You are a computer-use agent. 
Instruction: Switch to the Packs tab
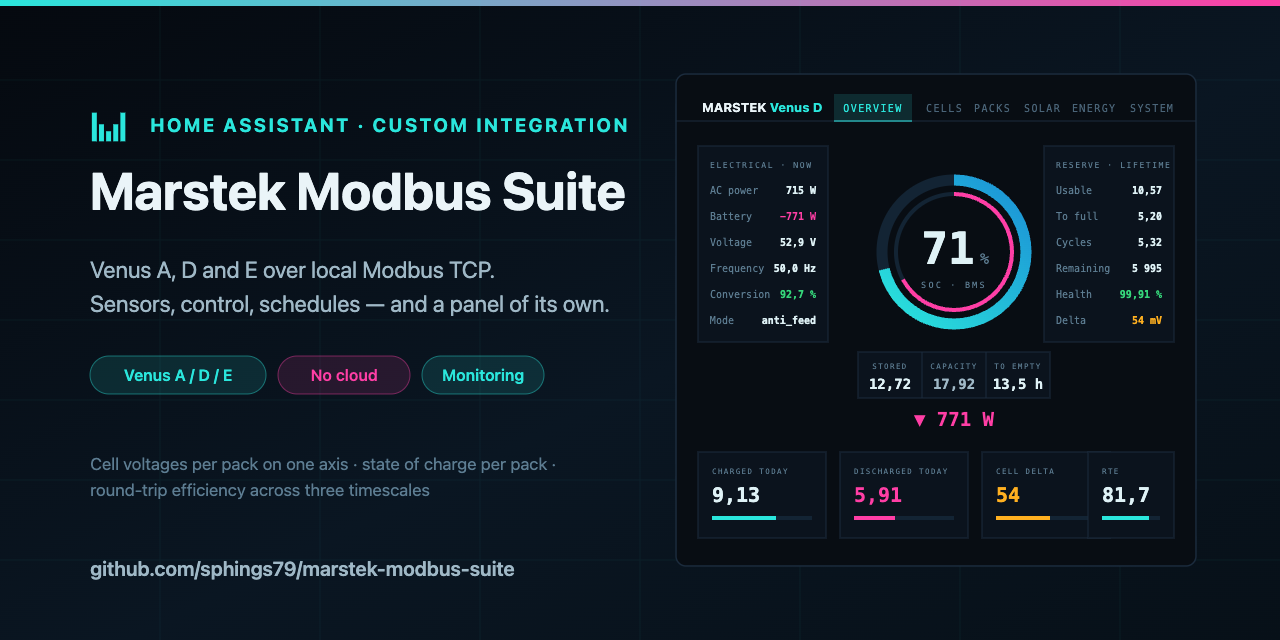[992, 108]
